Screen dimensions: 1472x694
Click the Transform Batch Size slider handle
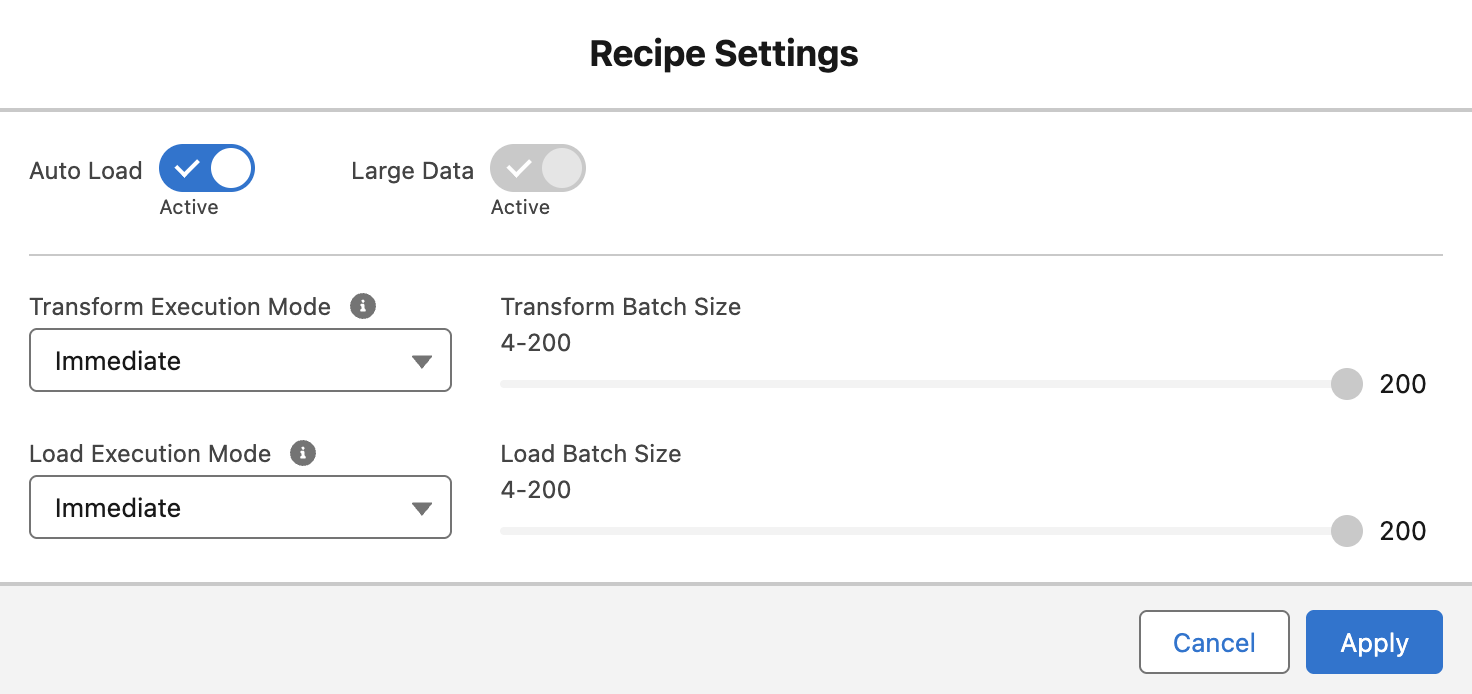[x=1347, y=384]
